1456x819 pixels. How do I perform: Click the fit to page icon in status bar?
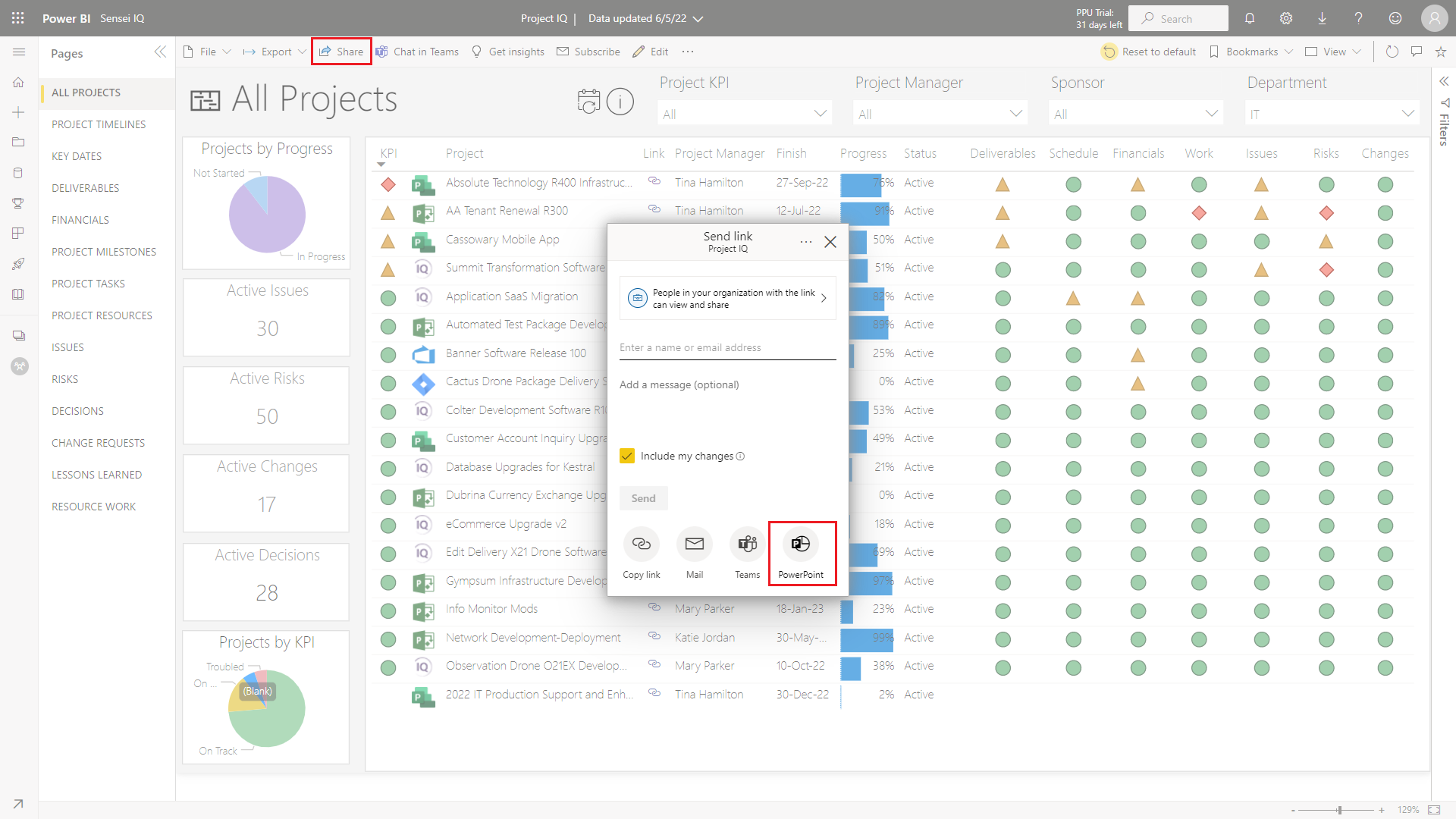click(x=1434, y=810)
